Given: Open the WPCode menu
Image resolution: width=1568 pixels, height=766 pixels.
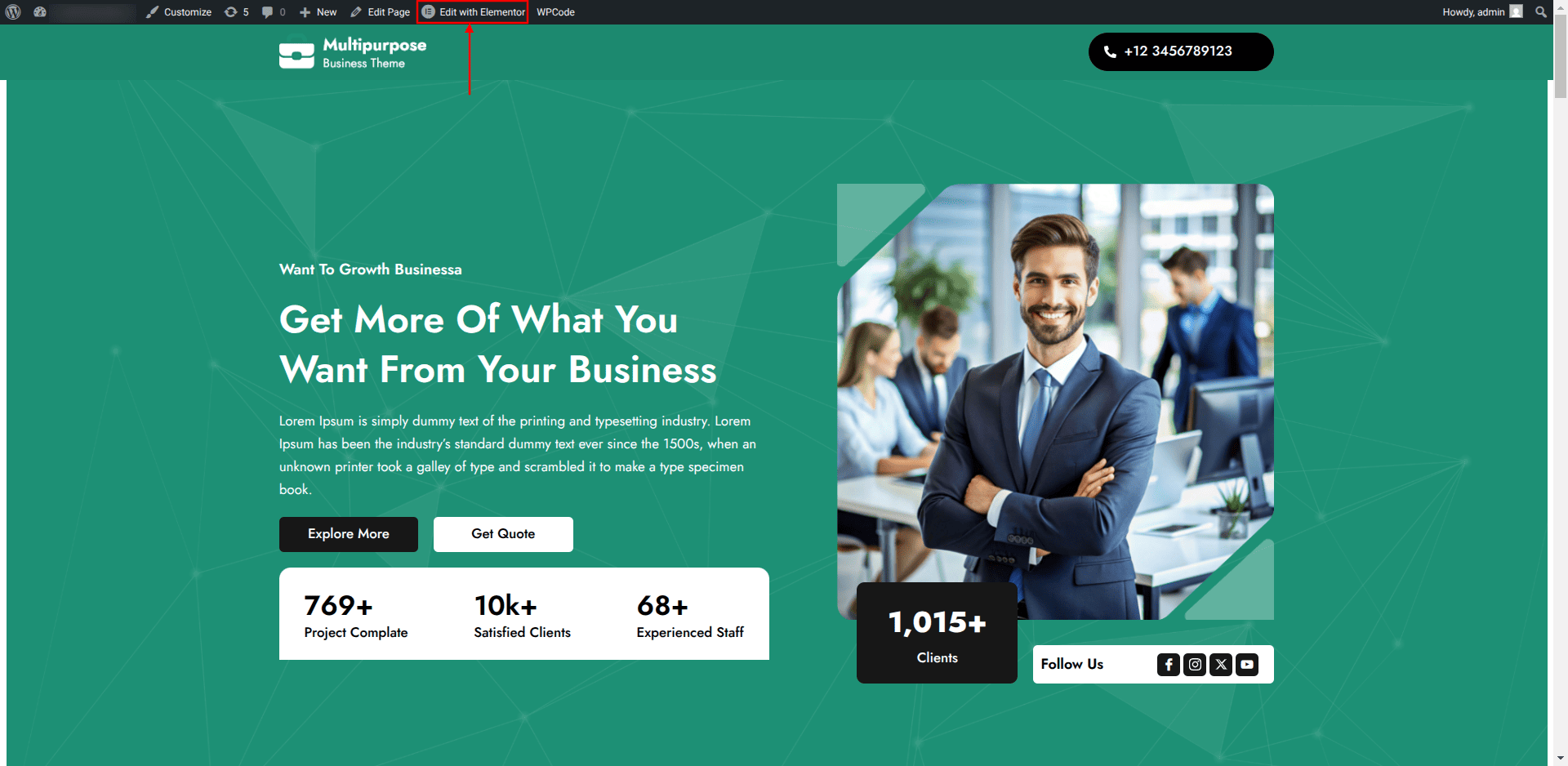Looking at the screenshot, I should click(x=555, y=12).
